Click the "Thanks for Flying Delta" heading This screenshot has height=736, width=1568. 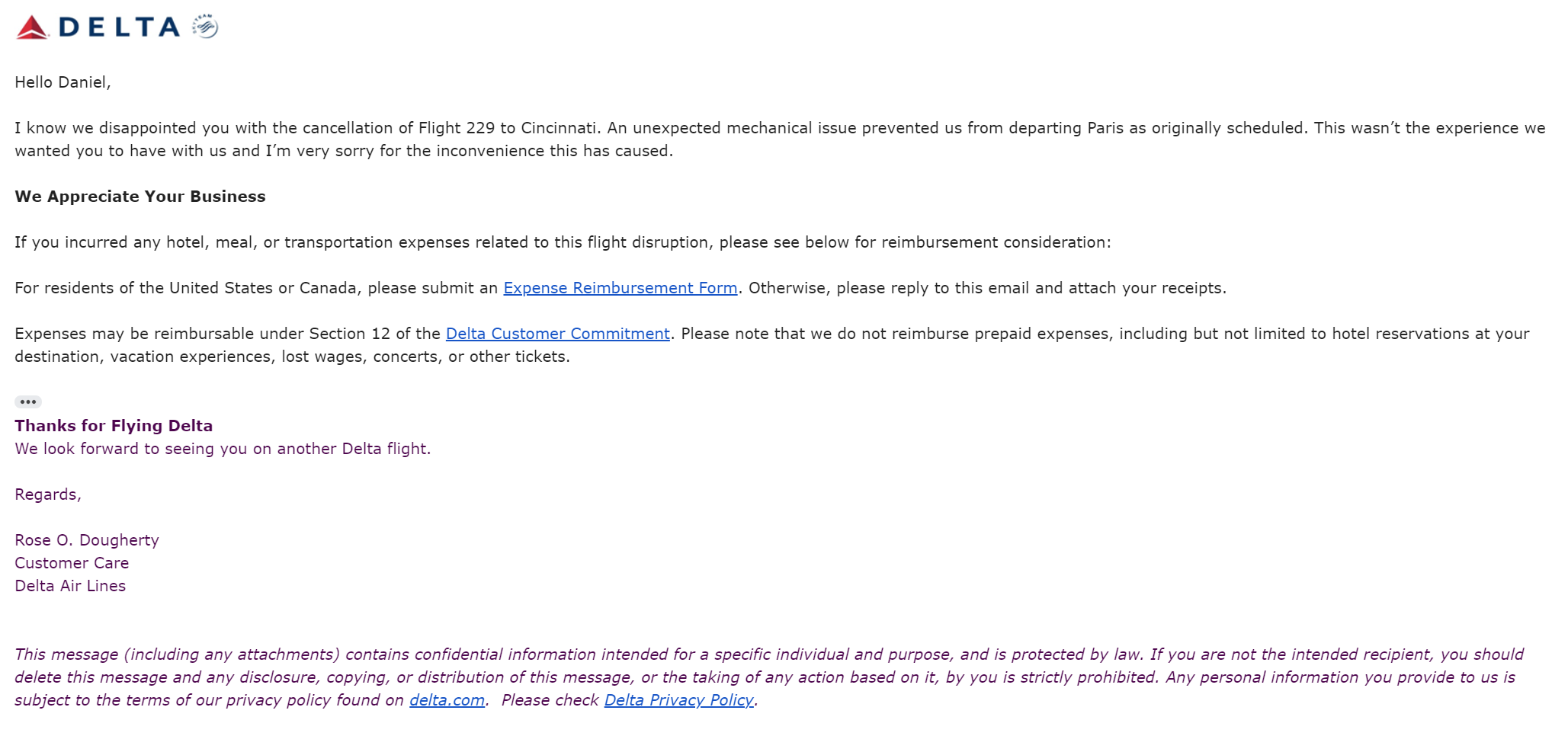click(114, 426)
